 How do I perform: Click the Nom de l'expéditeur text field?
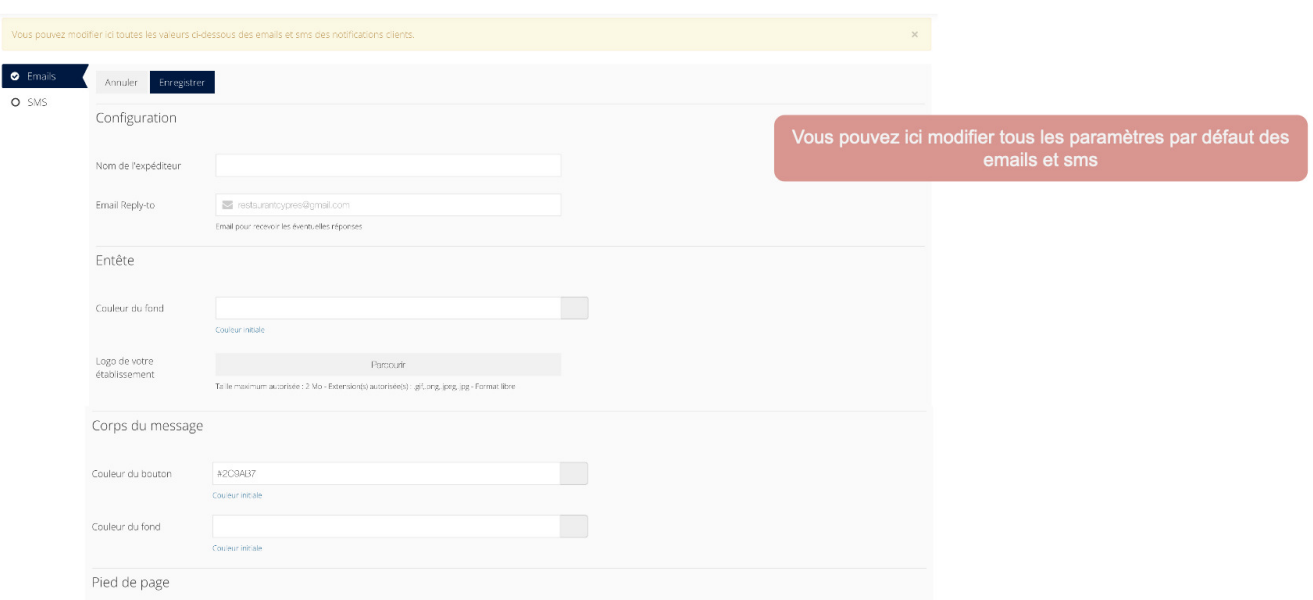click(x=388, y=165)
